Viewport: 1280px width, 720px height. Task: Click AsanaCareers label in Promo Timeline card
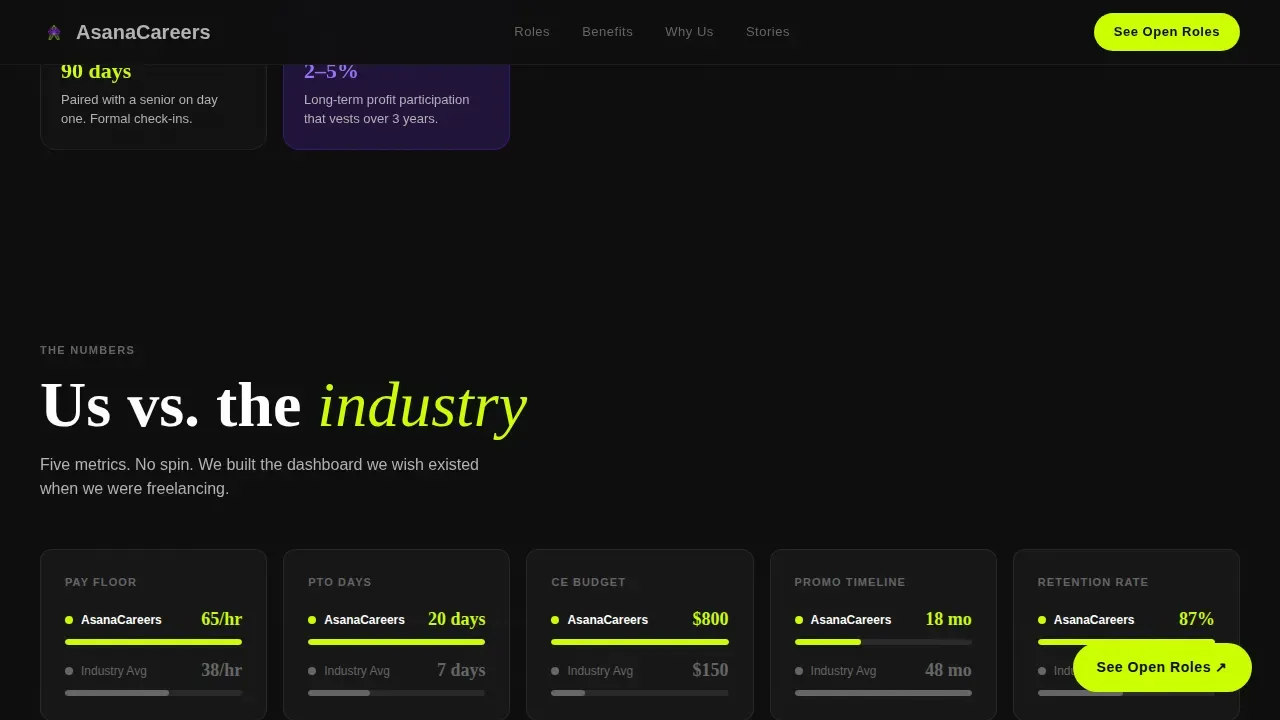(x=851, y=620)
